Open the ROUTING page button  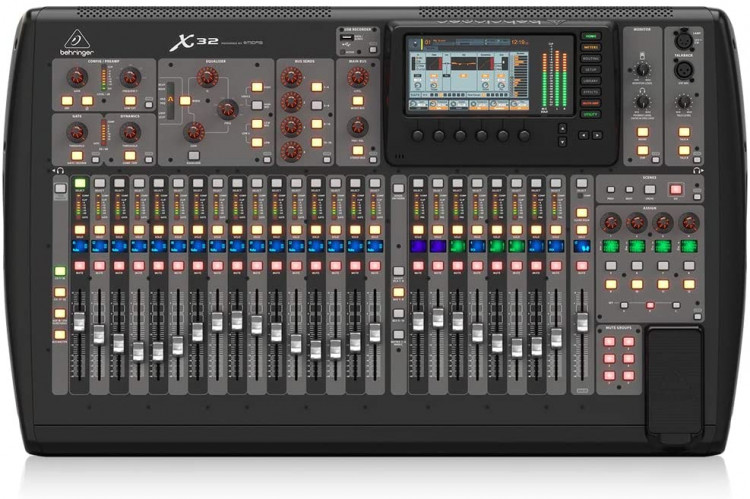point(592,59)
